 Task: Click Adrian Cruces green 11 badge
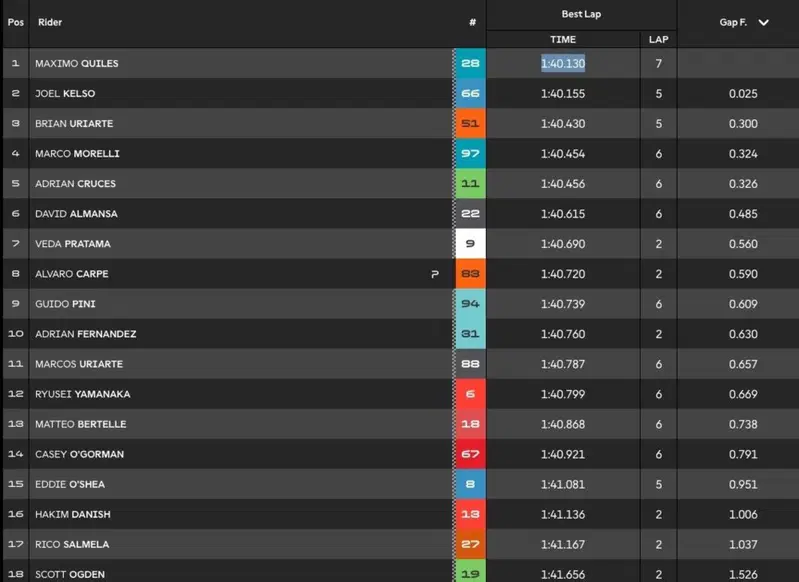click(470, 183)
